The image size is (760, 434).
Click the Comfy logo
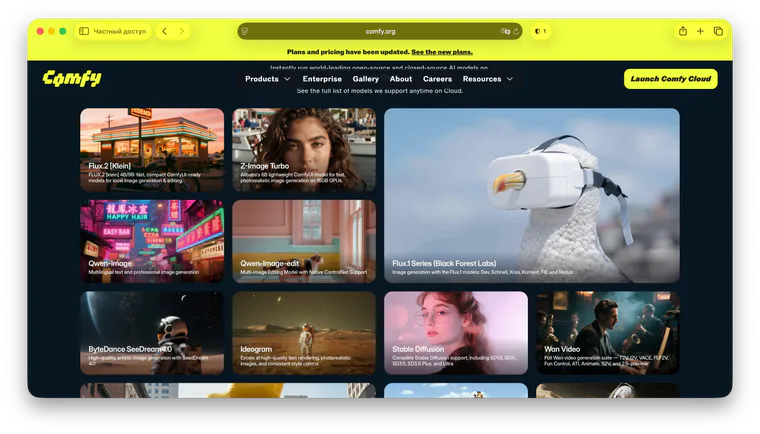pyautogui.click(x=72, y=79)
